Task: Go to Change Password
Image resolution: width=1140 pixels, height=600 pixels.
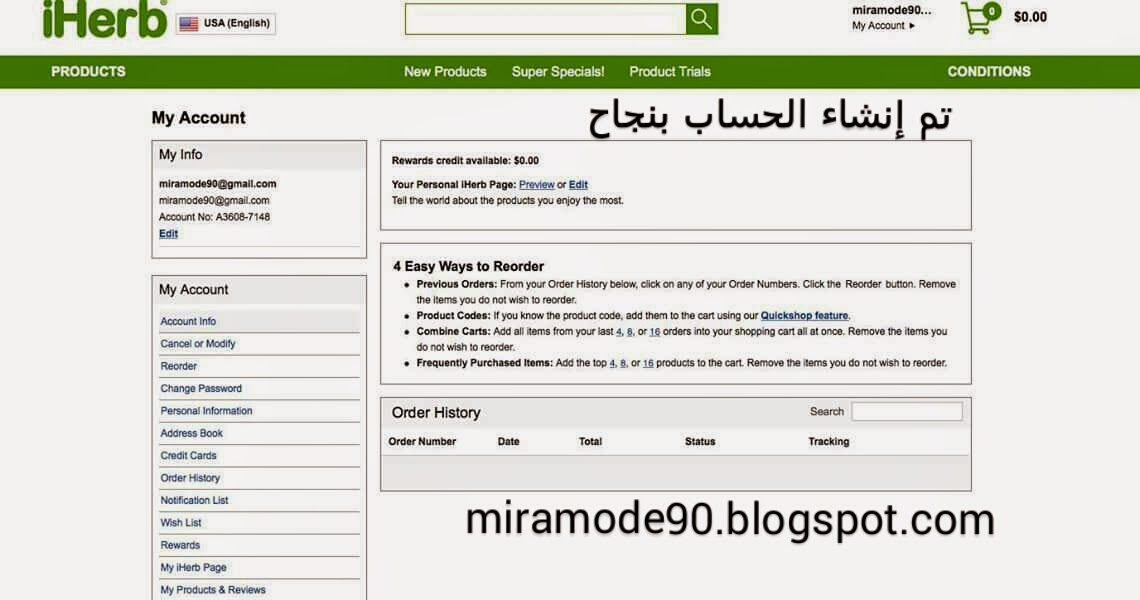Action: click(x=201, y=389)
